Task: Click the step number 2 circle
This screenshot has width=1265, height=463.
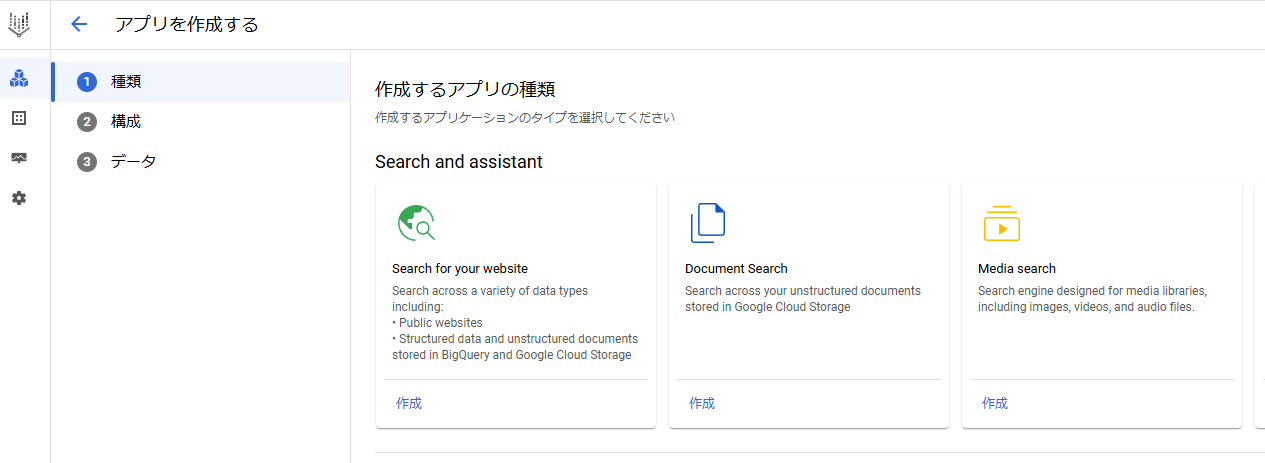Action: pyautogui.click(x=87, y=122)
